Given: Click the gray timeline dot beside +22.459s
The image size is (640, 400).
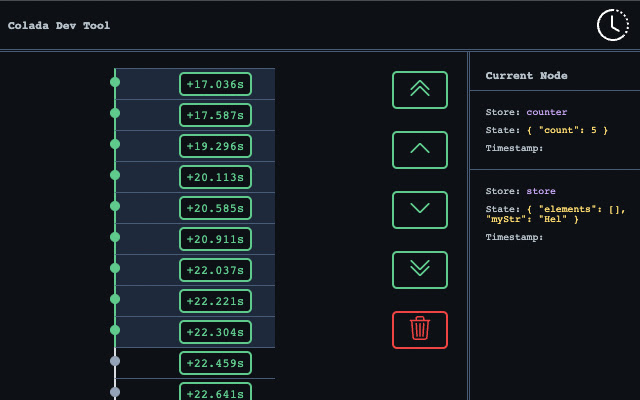Looking at the screenshot, I should [x=115, y=361].
